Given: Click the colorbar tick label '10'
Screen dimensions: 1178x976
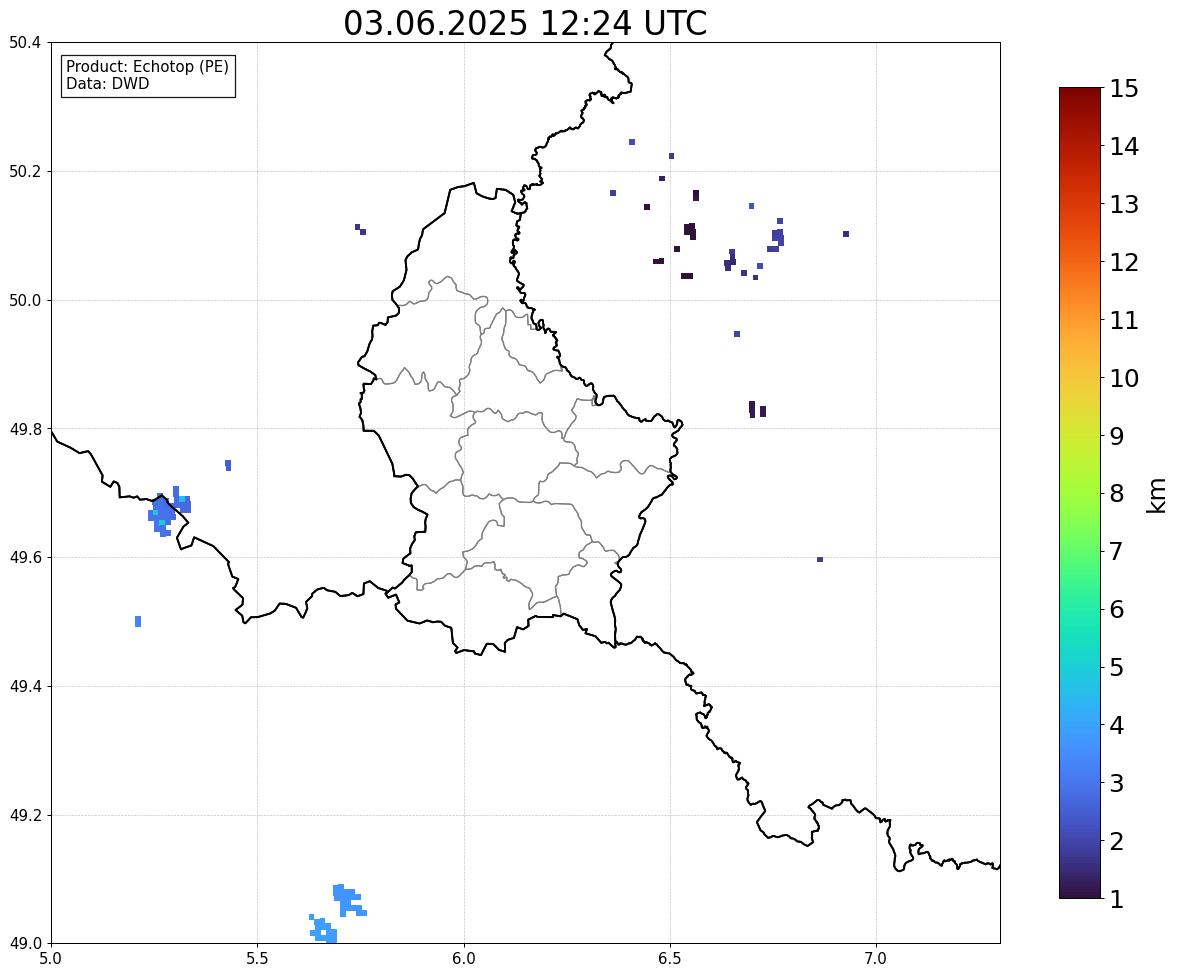Looking at the screenshot, I should [1124, 378].
